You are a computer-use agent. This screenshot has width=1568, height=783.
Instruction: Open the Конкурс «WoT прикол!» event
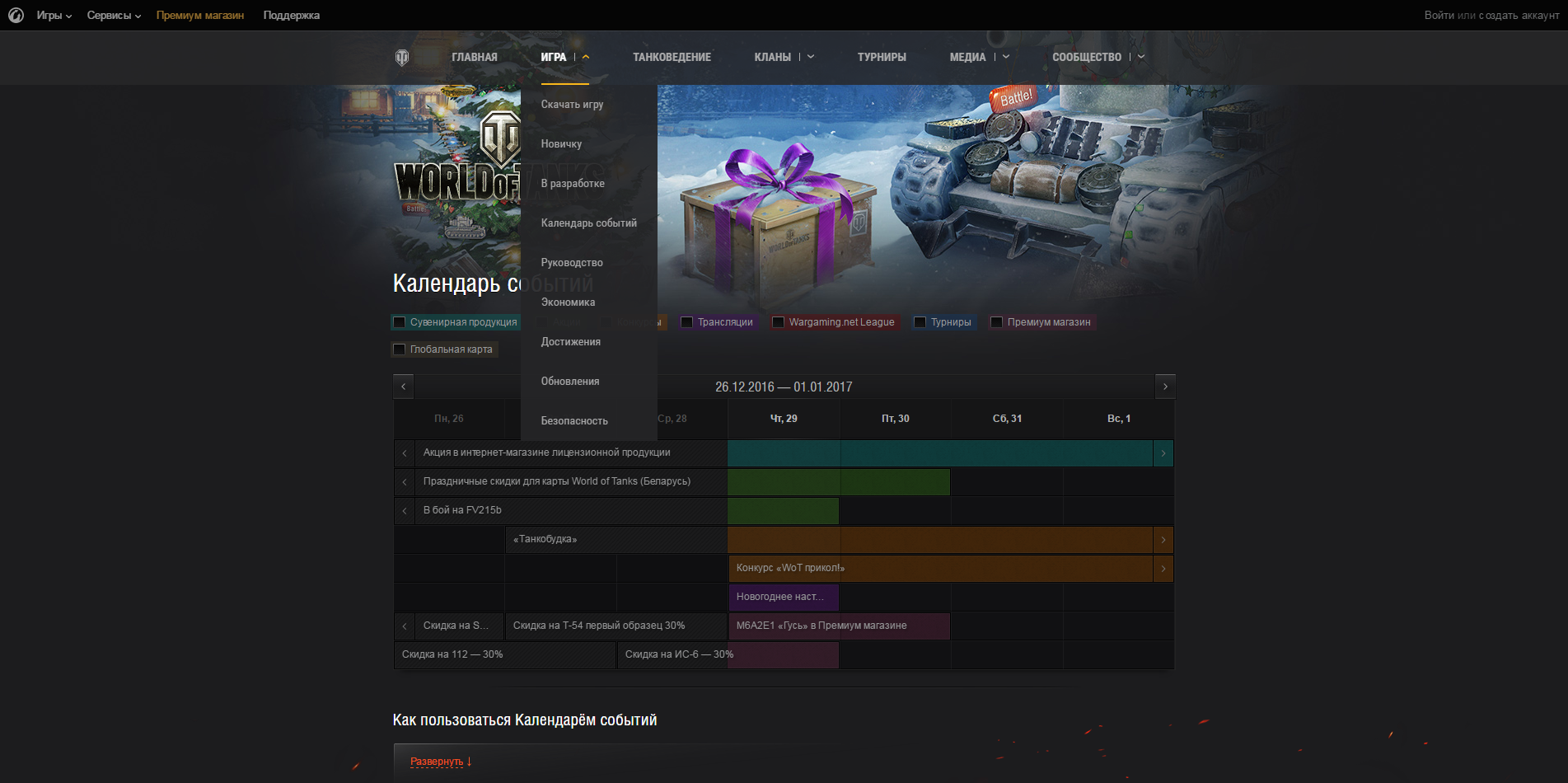coord(940,569)
